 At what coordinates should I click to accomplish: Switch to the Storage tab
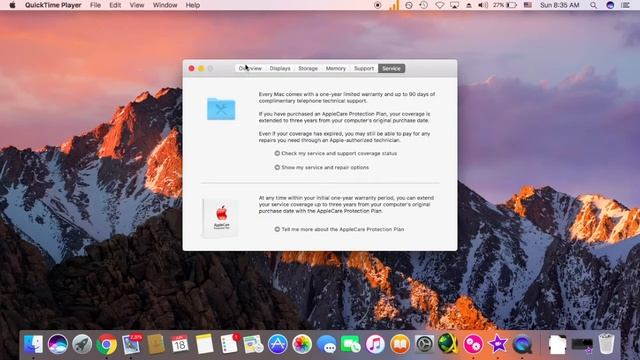pos(308,68)
